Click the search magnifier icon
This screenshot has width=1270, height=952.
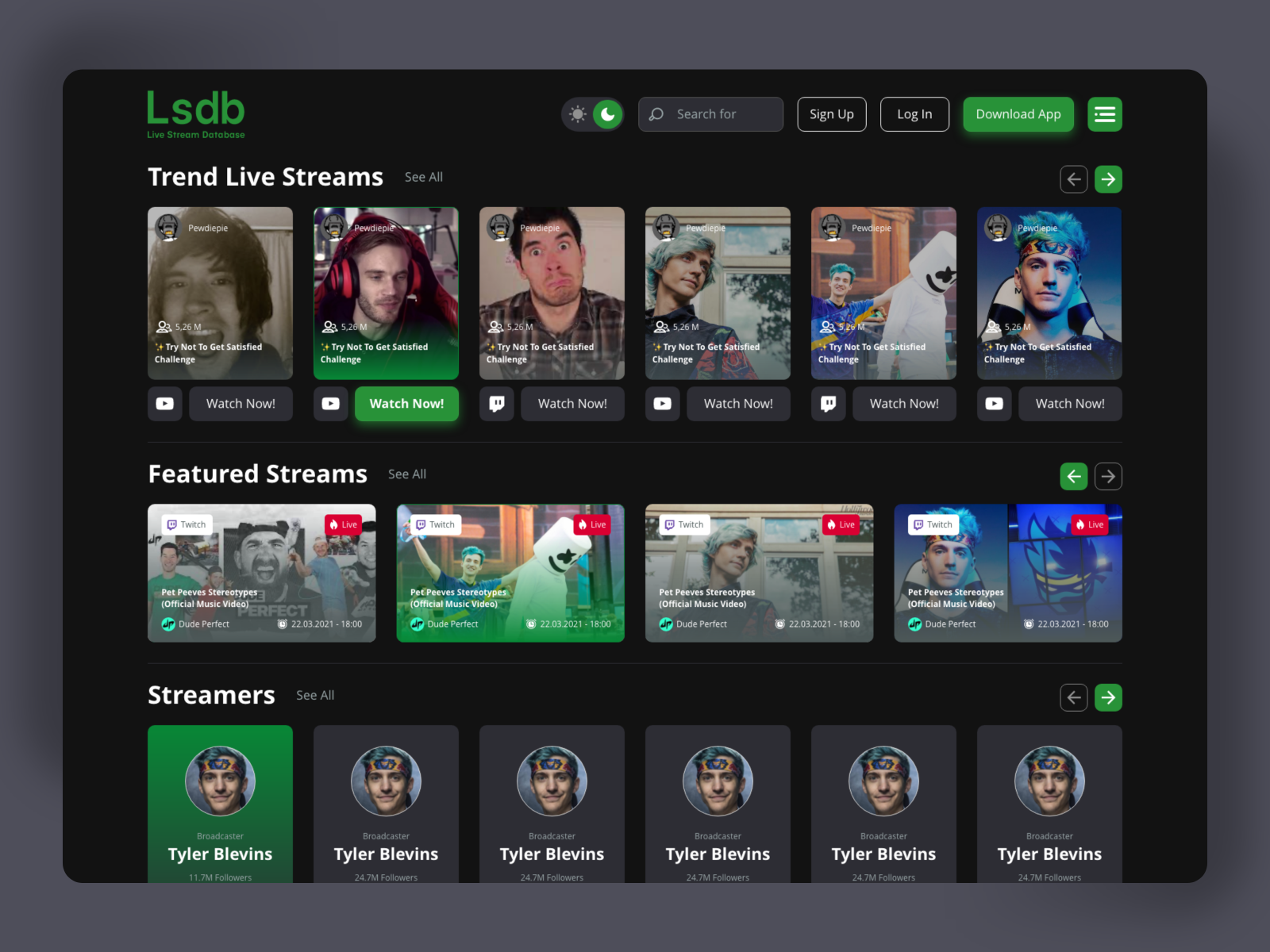click(656, 114)
